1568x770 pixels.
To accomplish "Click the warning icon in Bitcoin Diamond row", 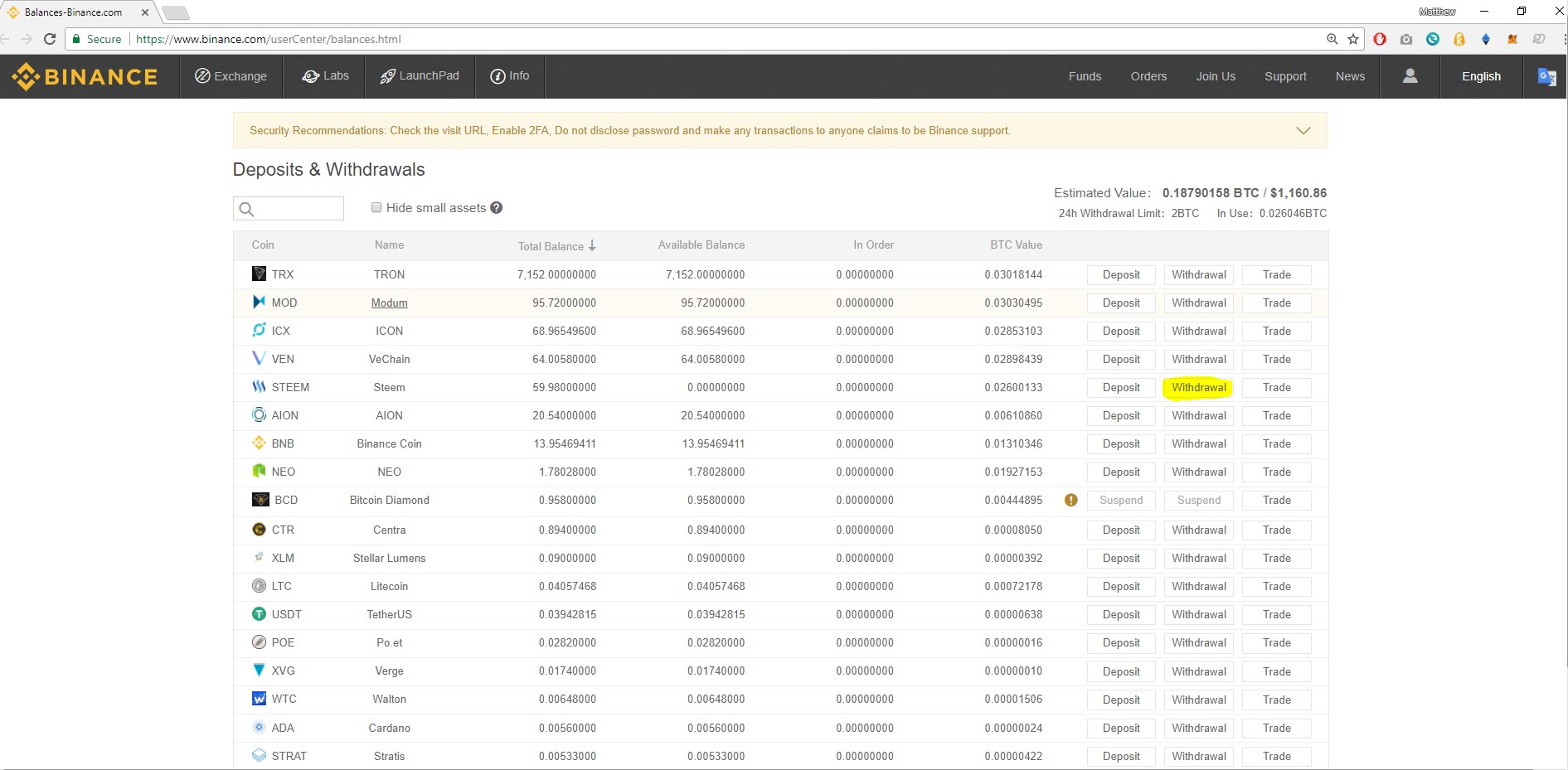I will pyautogui.click(x=1070, y=500).
